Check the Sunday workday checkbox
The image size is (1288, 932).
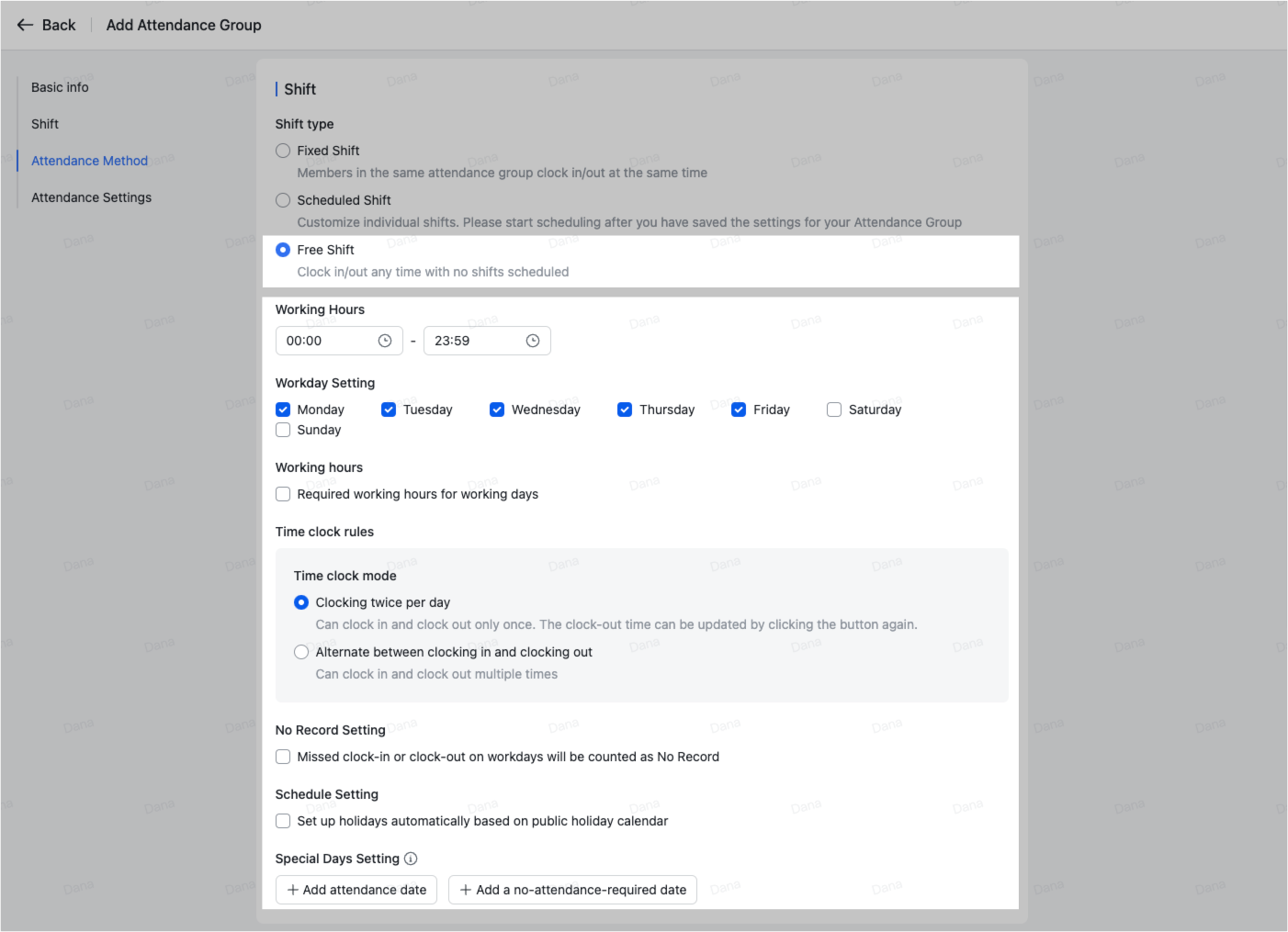click(283, 429)
